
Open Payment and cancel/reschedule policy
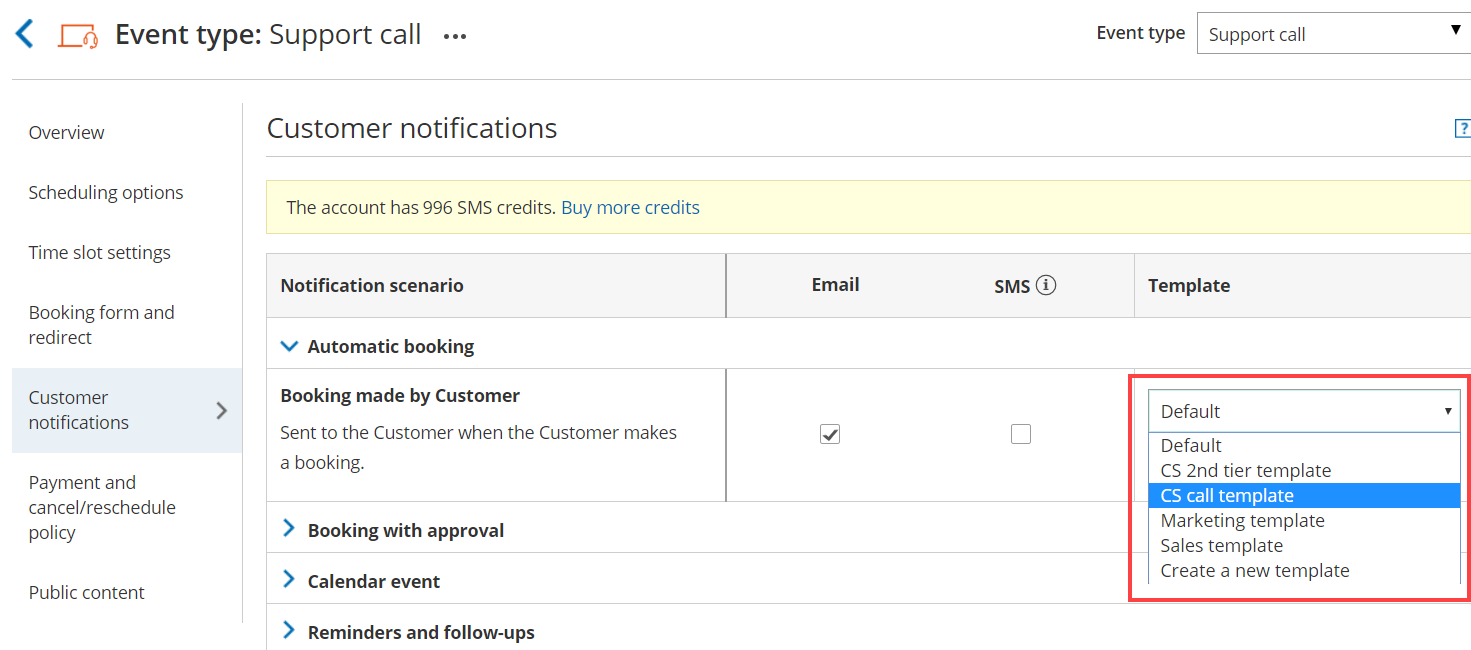(x=102, y=508)
